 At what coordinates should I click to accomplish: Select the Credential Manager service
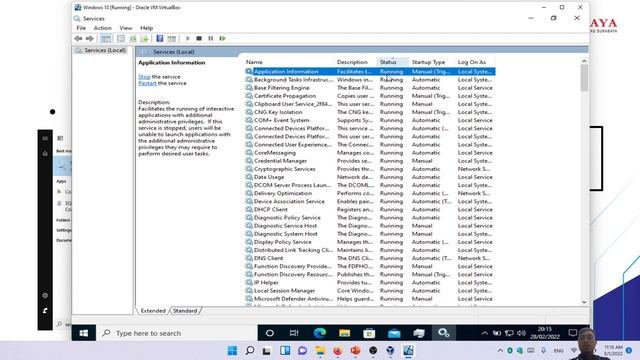point(370,161)
